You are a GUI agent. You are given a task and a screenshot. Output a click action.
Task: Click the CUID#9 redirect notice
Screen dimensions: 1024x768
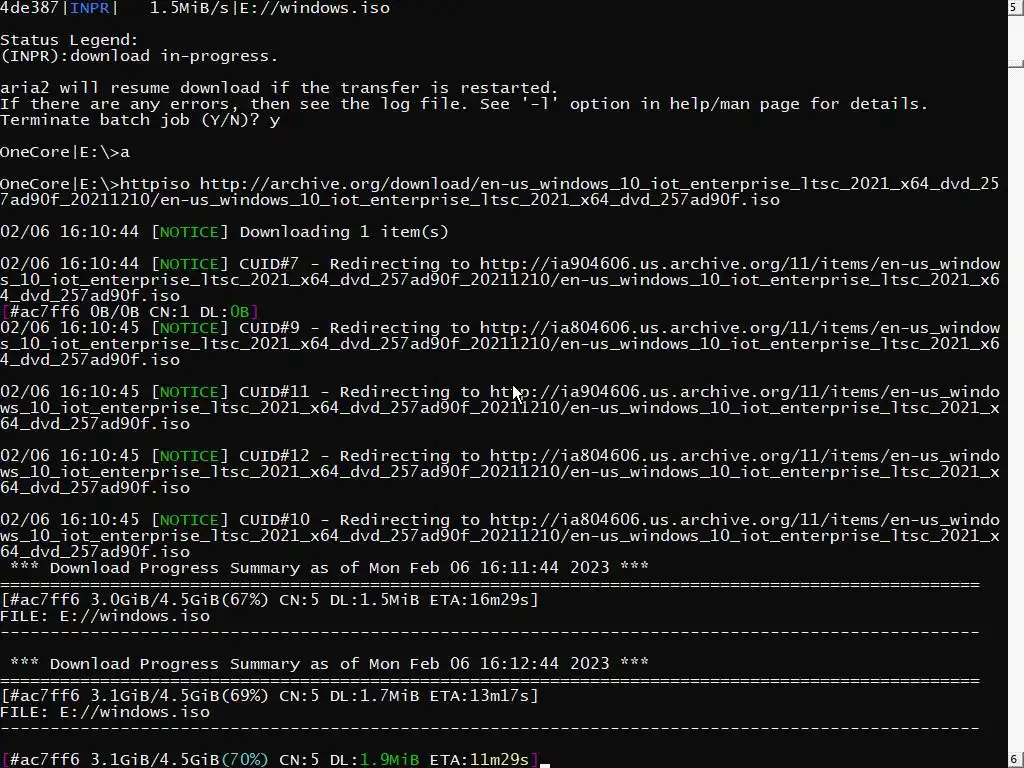coord(500,344)
